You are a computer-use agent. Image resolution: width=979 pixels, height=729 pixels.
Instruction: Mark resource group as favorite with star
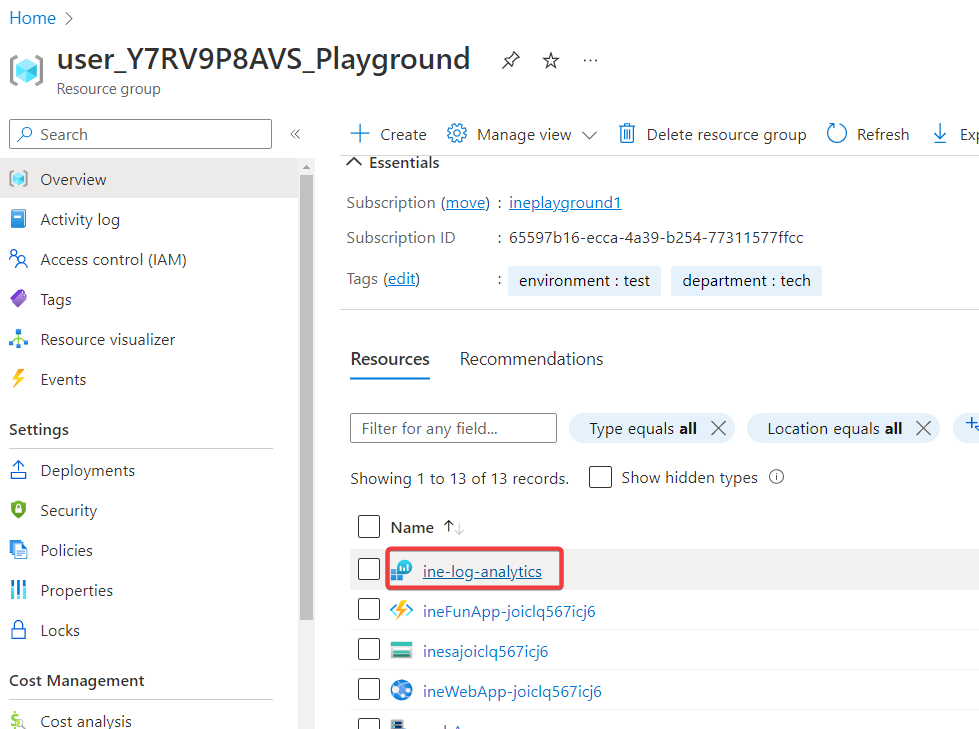pyautogui.click(x=551, y=61)
